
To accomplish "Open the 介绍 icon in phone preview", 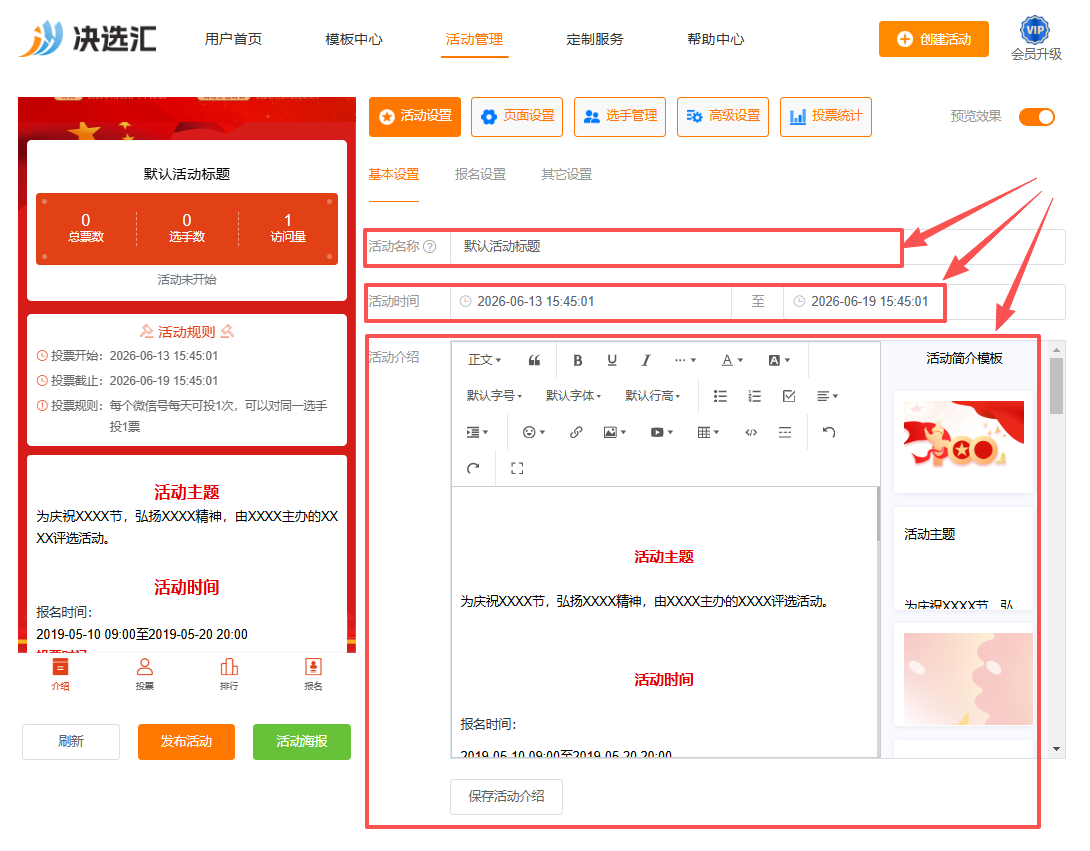I will 60,674.
